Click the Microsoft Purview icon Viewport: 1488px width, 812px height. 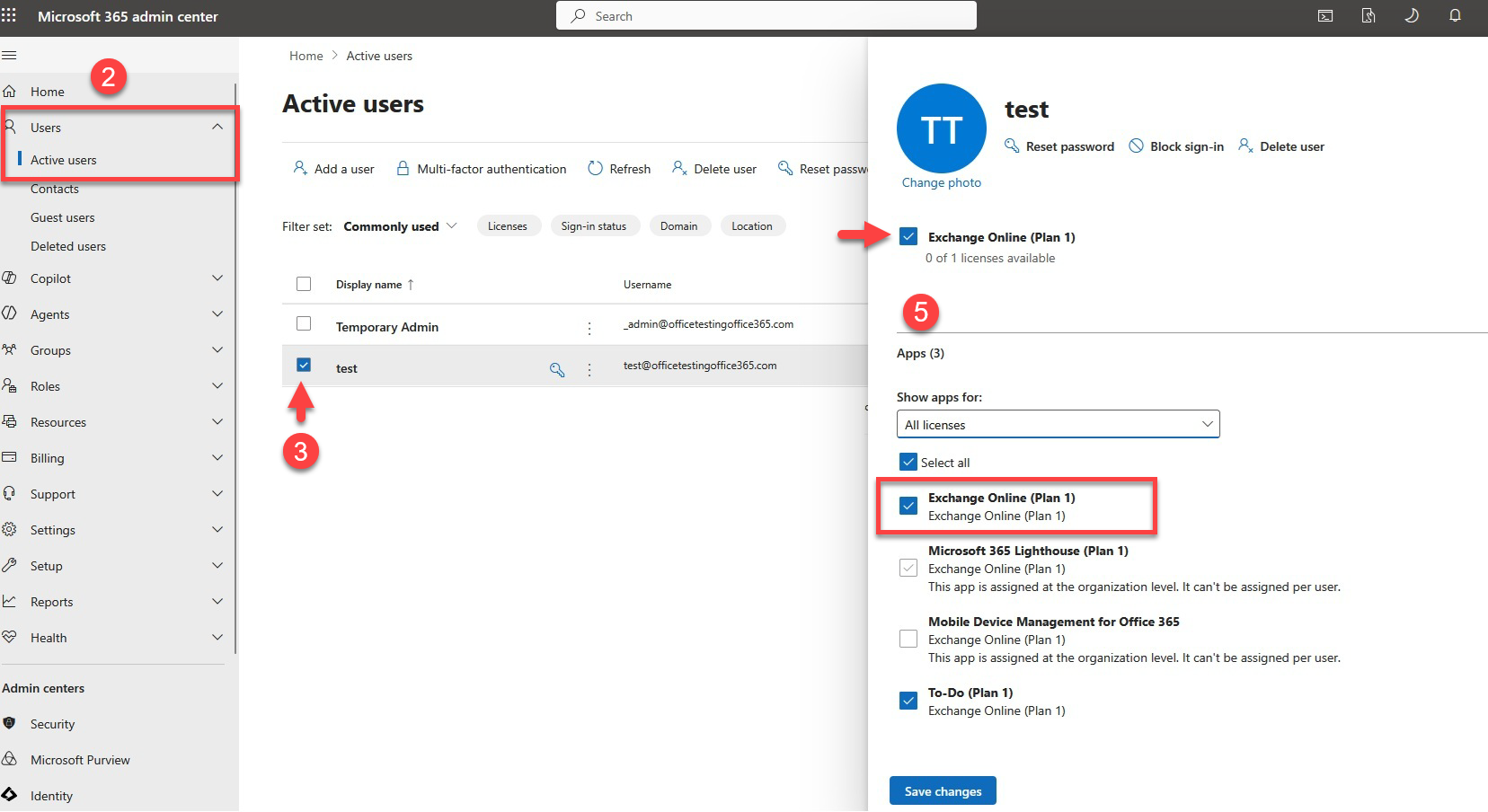[x=9, y=759]
